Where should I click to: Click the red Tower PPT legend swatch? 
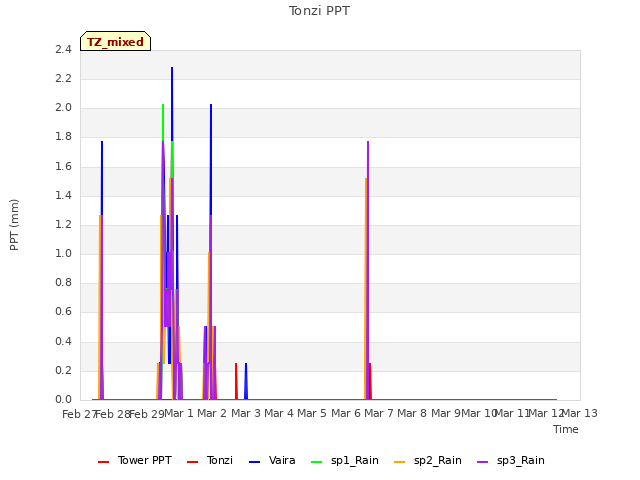[x=104, y=462]
